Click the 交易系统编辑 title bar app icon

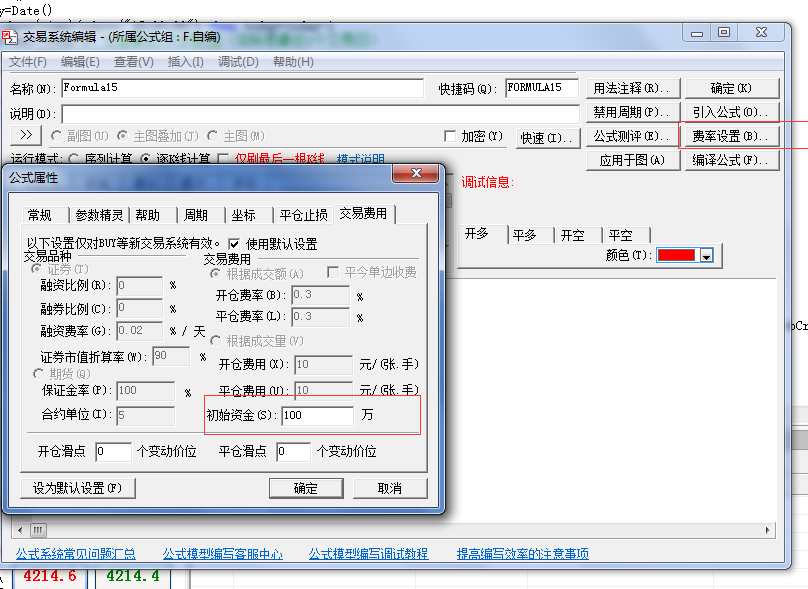(10, 36)
